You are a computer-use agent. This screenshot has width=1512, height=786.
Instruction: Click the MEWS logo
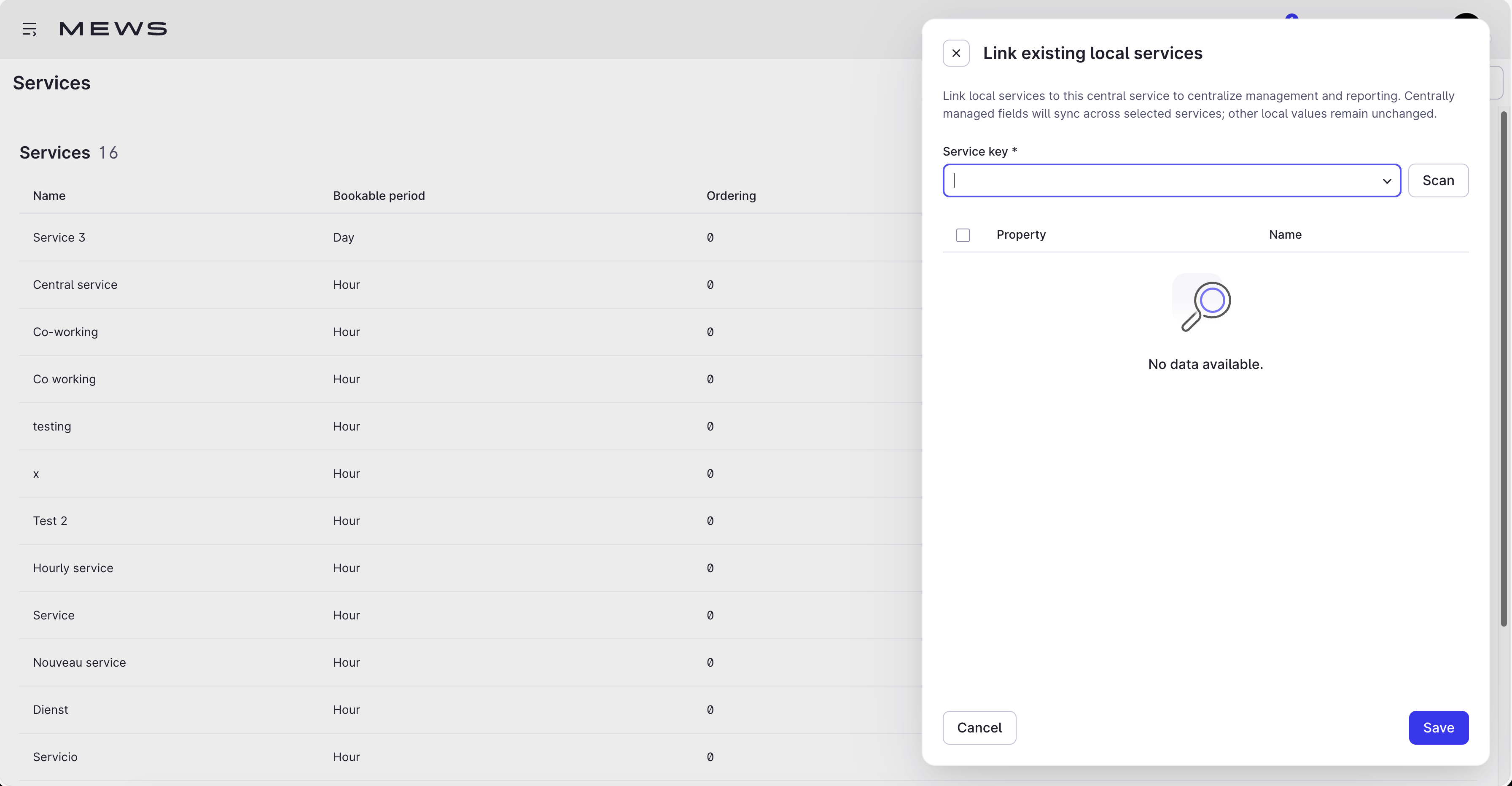(113, 29)
